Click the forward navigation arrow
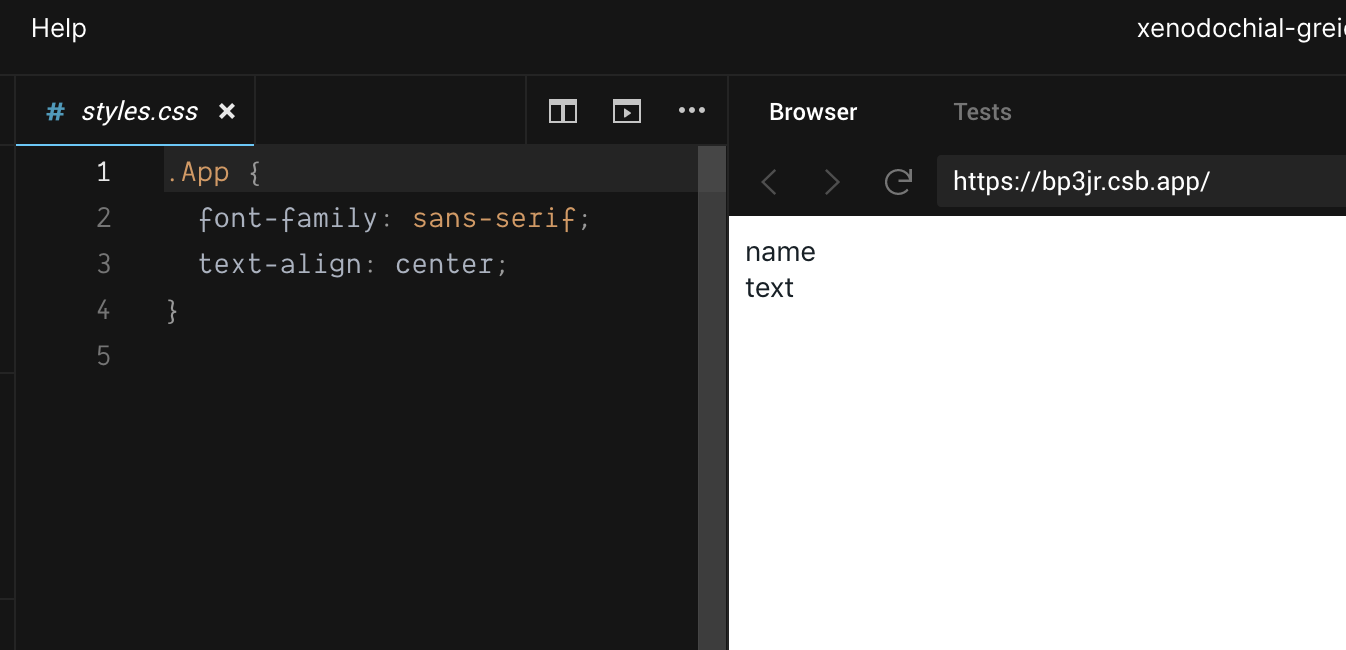 pos(832,181)
